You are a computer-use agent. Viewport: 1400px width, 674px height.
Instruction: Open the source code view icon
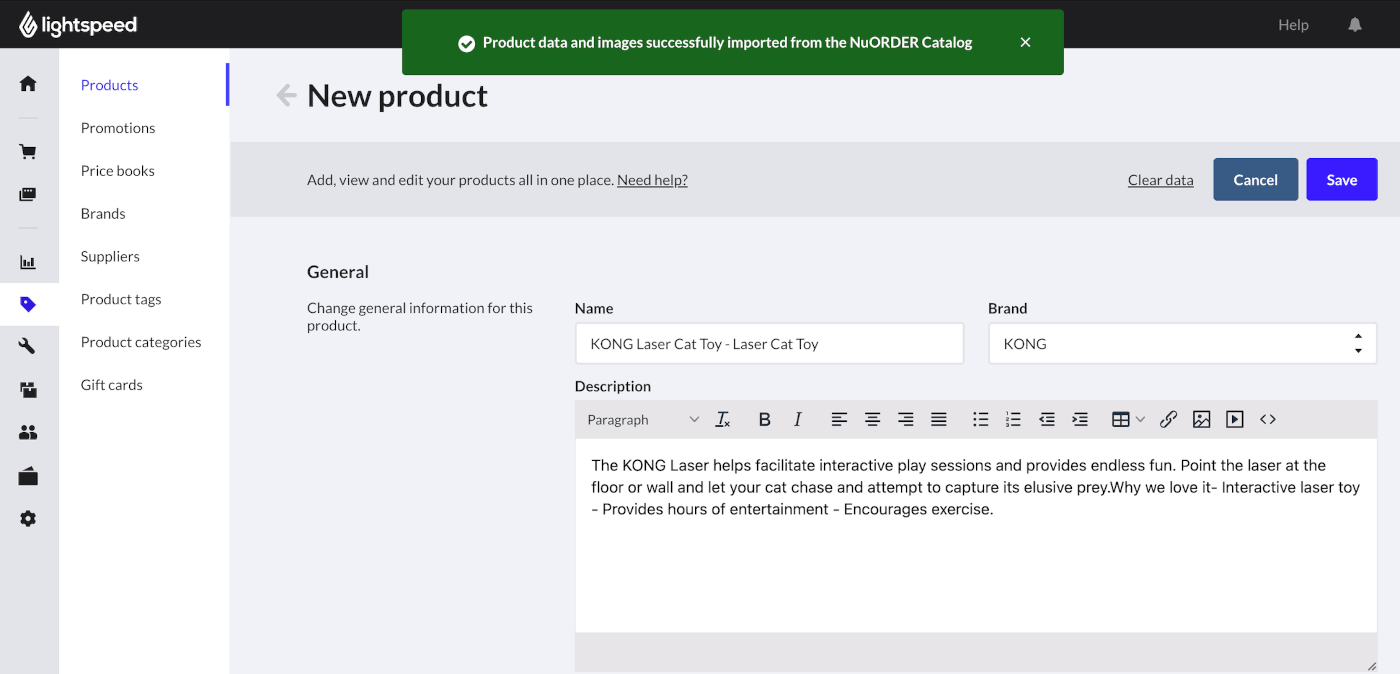click(x=1267, y=420)
